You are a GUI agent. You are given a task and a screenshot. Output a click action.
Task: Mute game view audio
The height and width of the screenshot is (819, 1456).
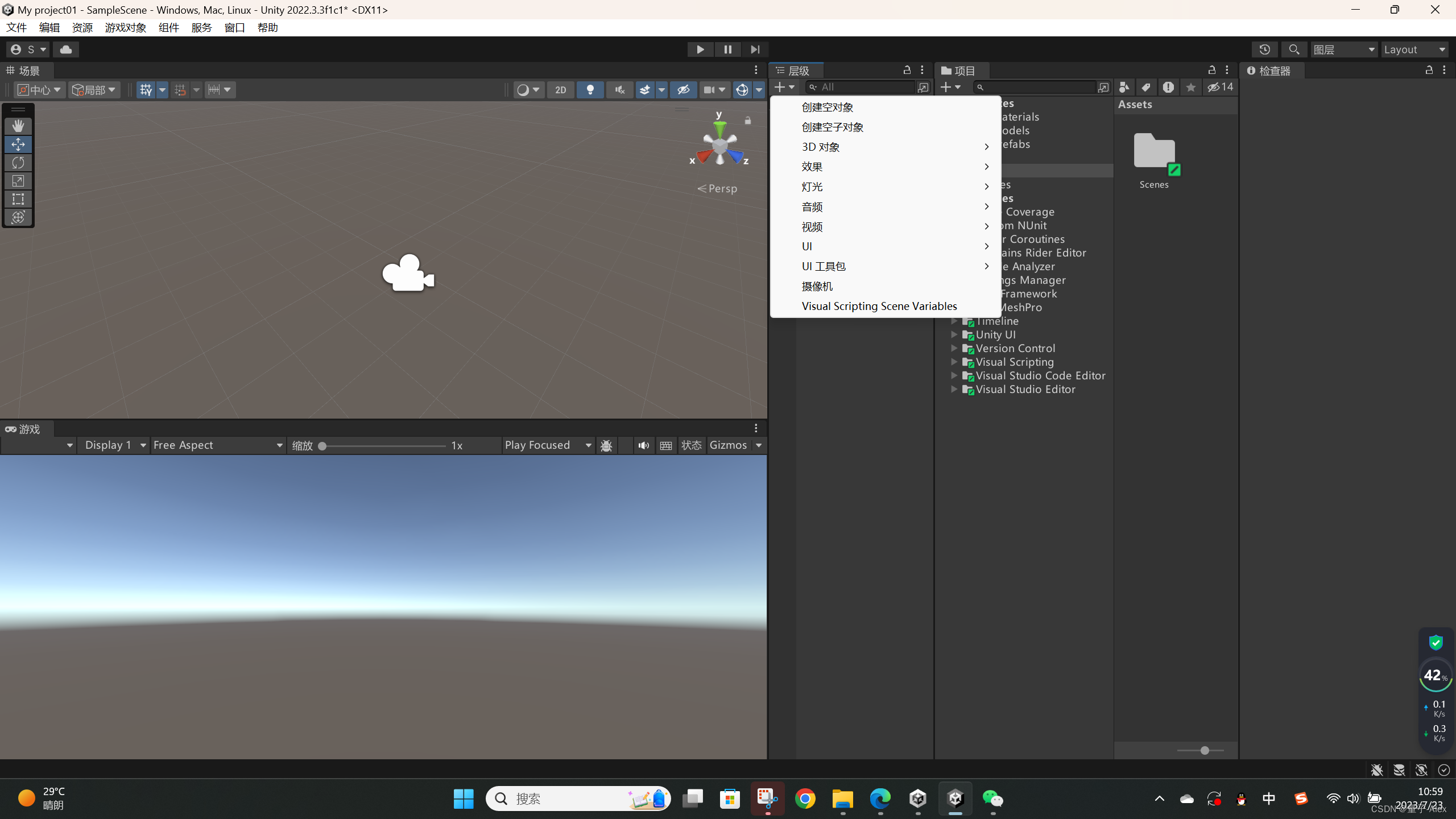tap(643, 445)
